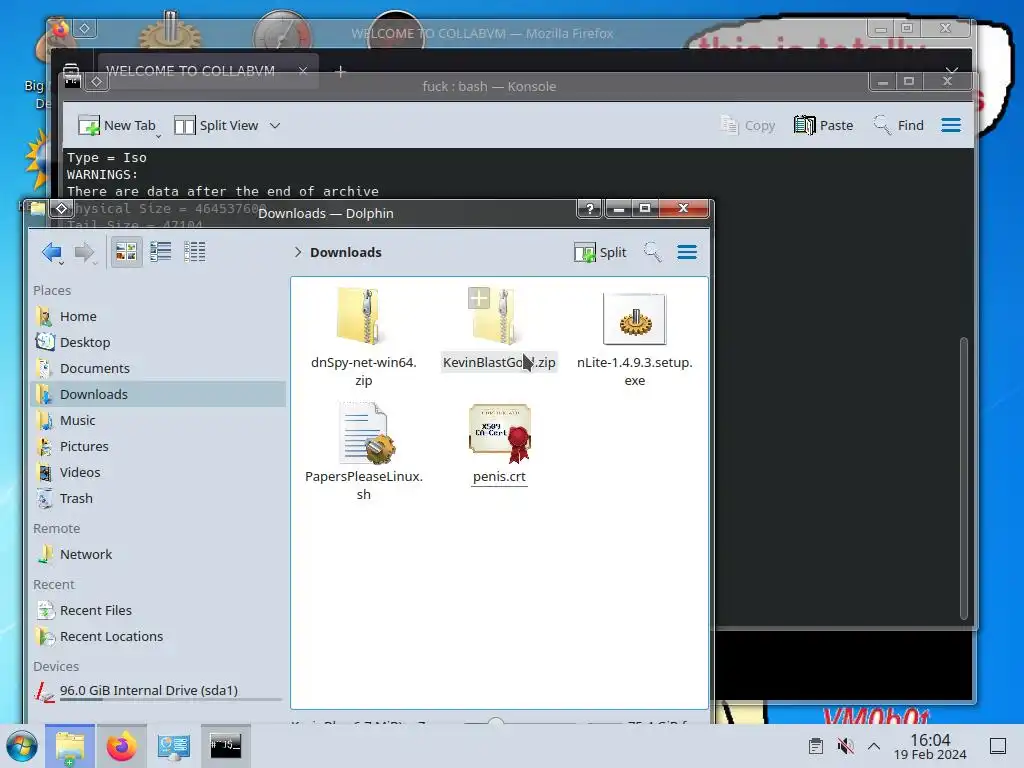This screenshot has height=768, width=1024.
Task: Select penis.crt certificate icon
Action: click(500, 434)
